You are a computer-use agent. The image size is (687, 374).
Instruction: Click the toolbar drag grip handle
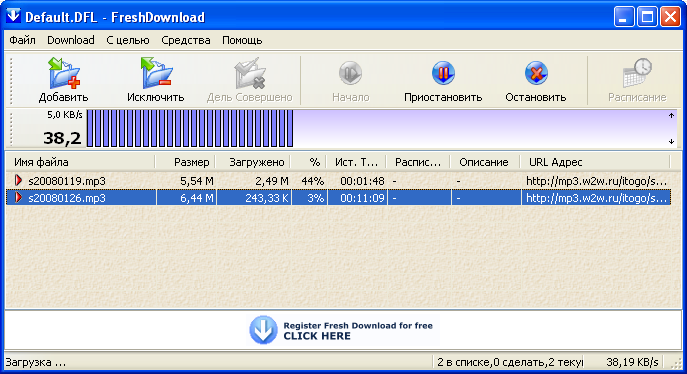pos(11,80)
